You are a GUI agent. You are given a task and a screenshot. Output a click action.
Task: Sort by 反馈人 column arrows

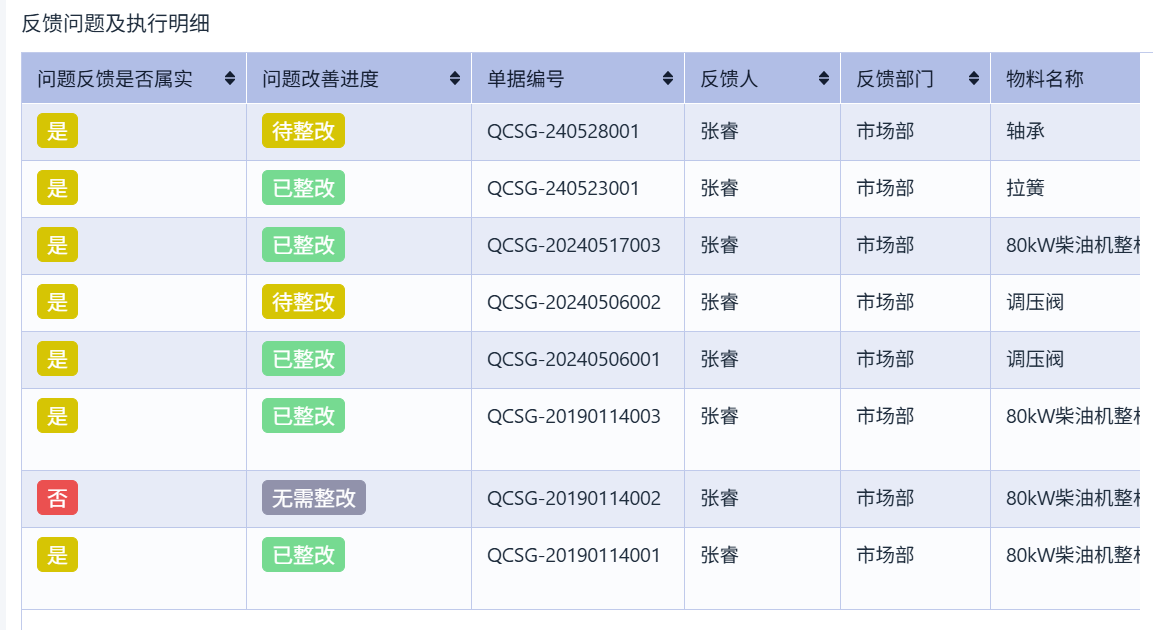click(x=824, y=79)
